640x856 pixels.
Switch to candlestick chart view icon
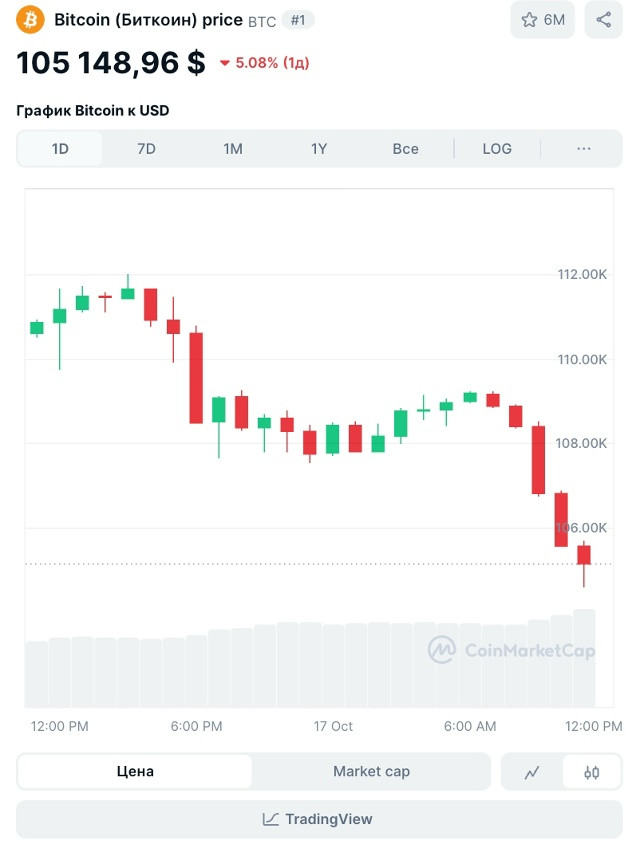tap(591, 772)
